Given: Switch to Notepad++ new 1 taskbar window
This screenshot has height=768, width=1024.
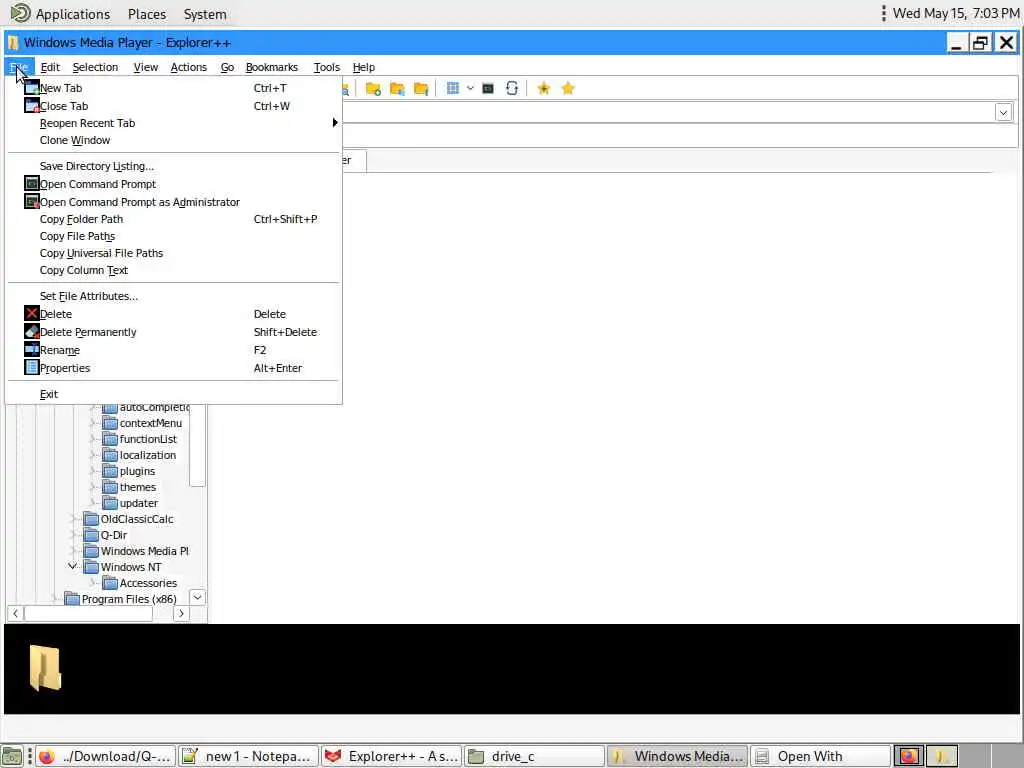Looking at the screenshot, I should pyautogui.click(x=248, y=756).
